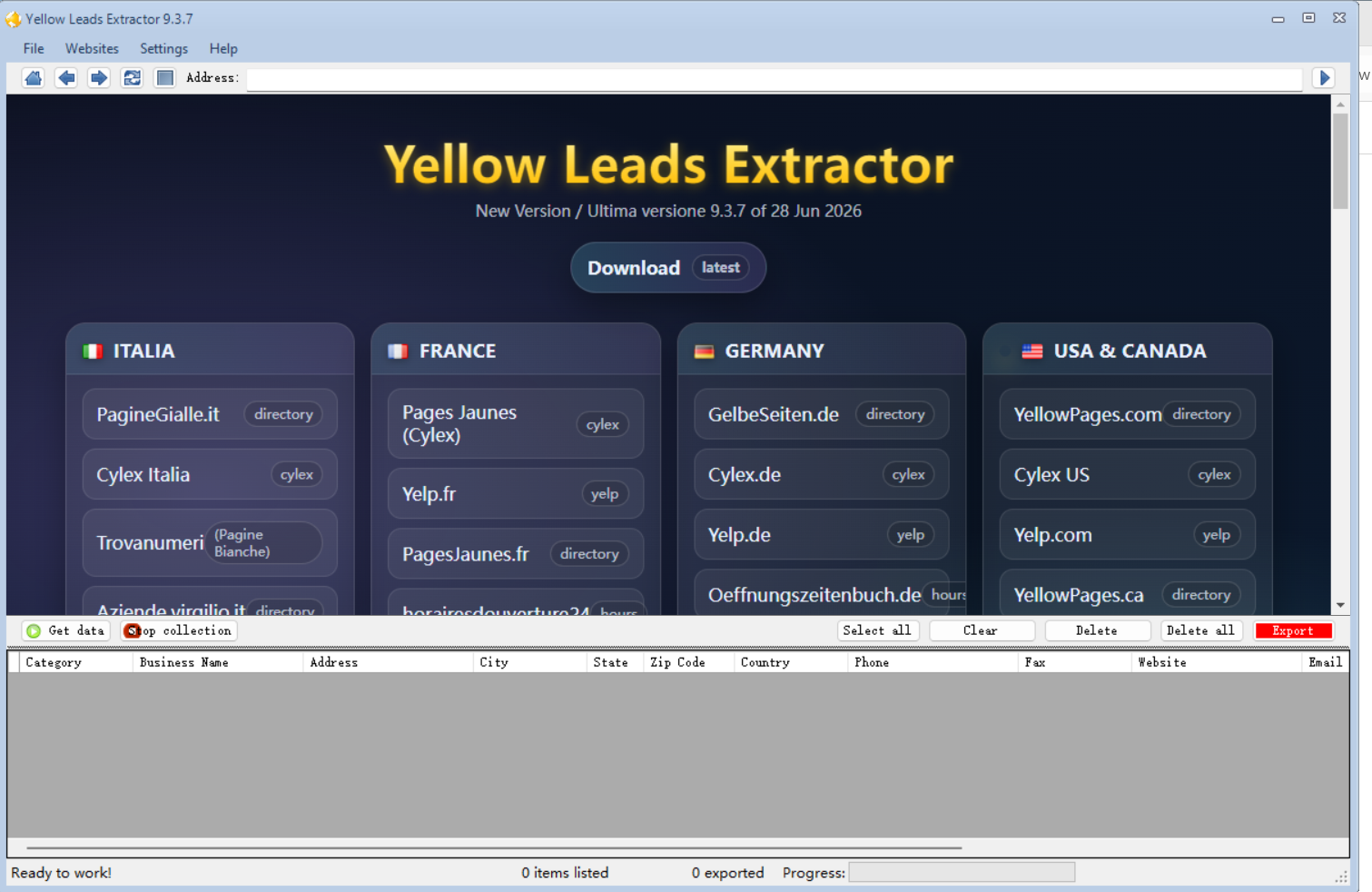Sort by Business Name column header

tap(218, 662)
